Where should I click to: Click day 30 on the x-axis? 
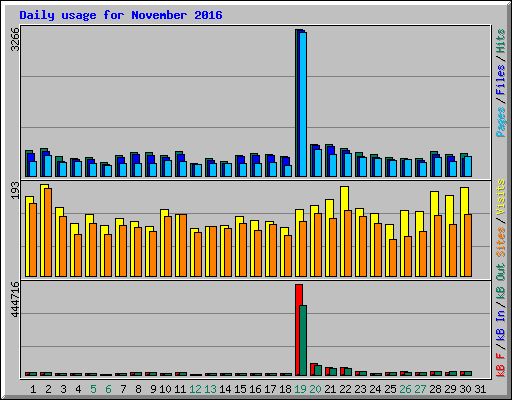[x=465, y=389]
